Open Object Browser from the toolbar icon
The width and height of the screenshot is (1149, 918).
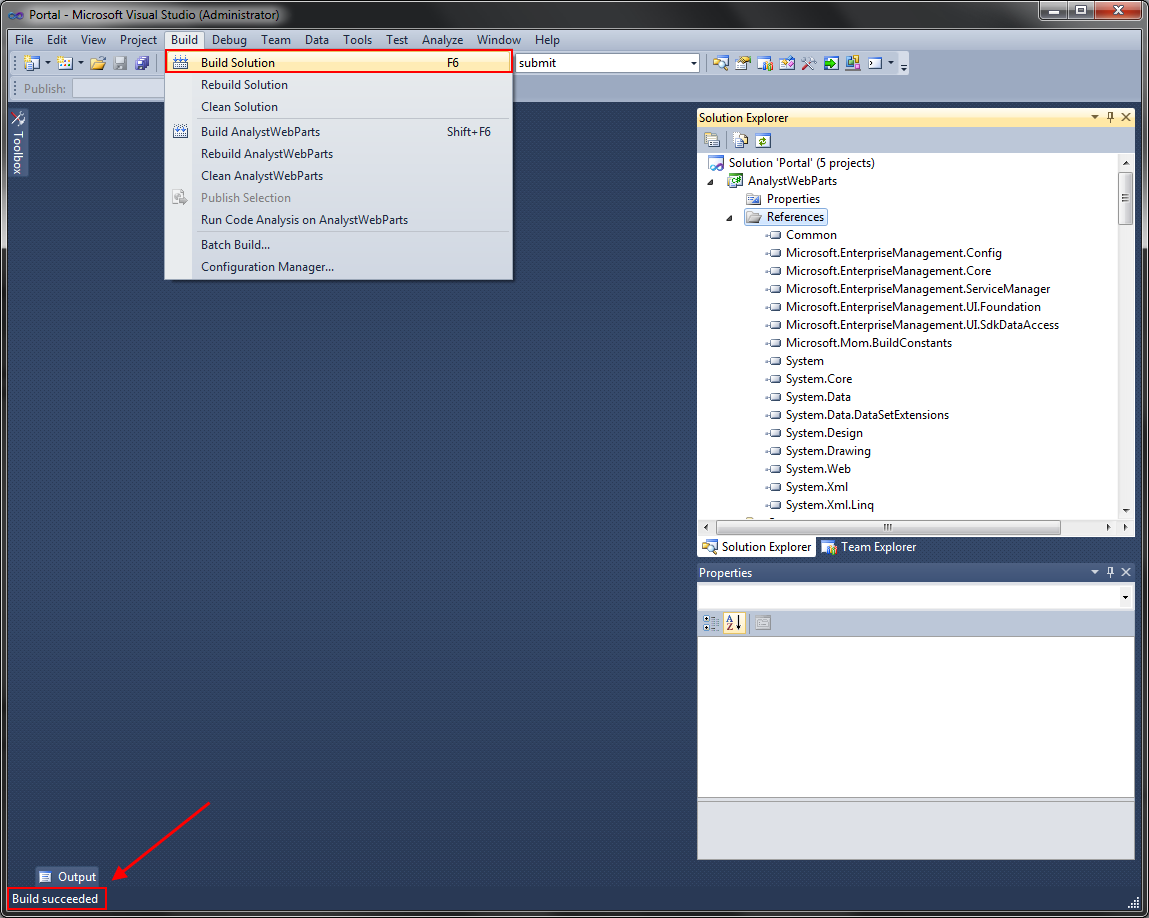pyautogui.click(x=787, y=63)
